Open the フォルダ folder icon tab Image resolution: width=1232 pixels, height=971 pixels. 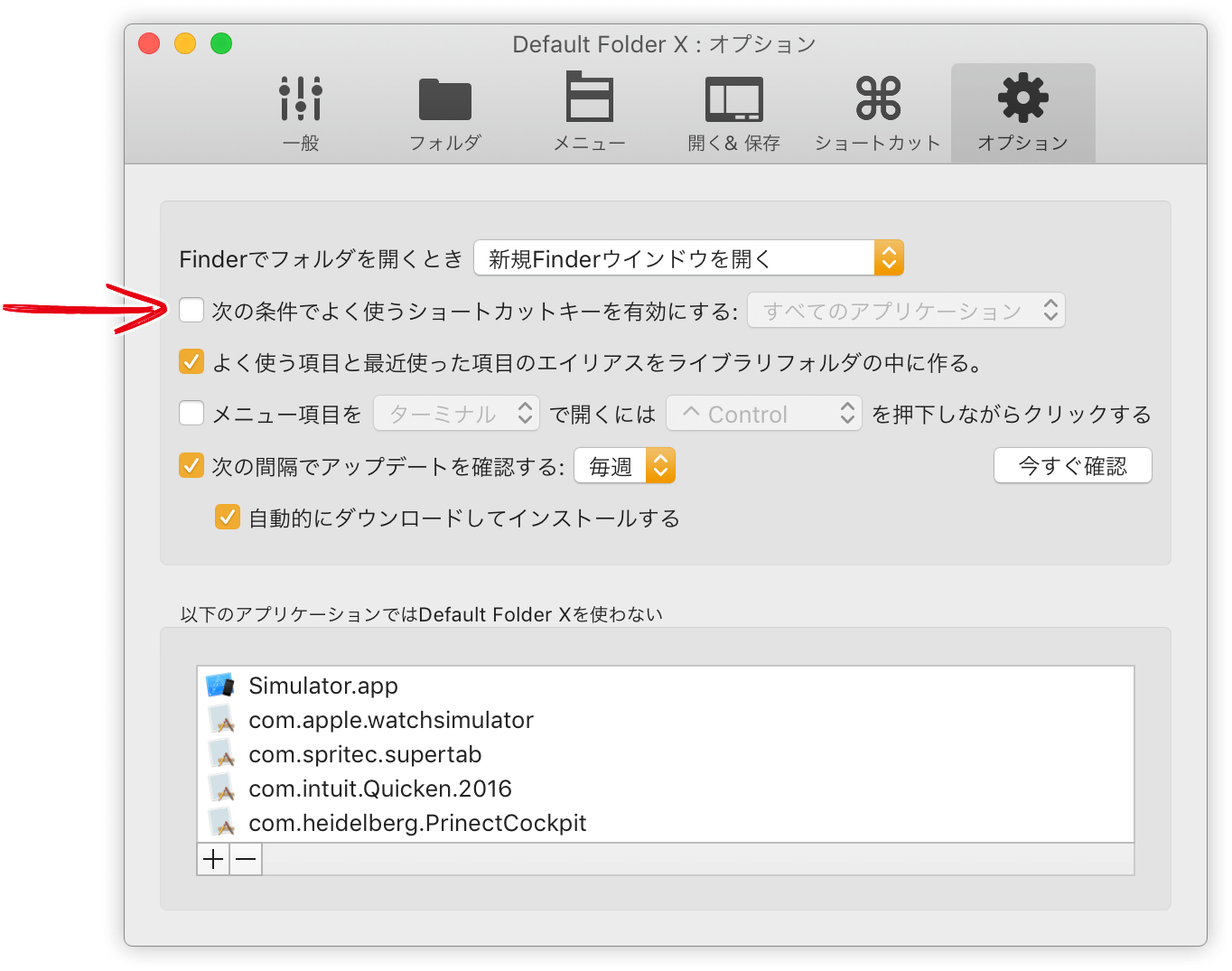[x=445, y=113]
